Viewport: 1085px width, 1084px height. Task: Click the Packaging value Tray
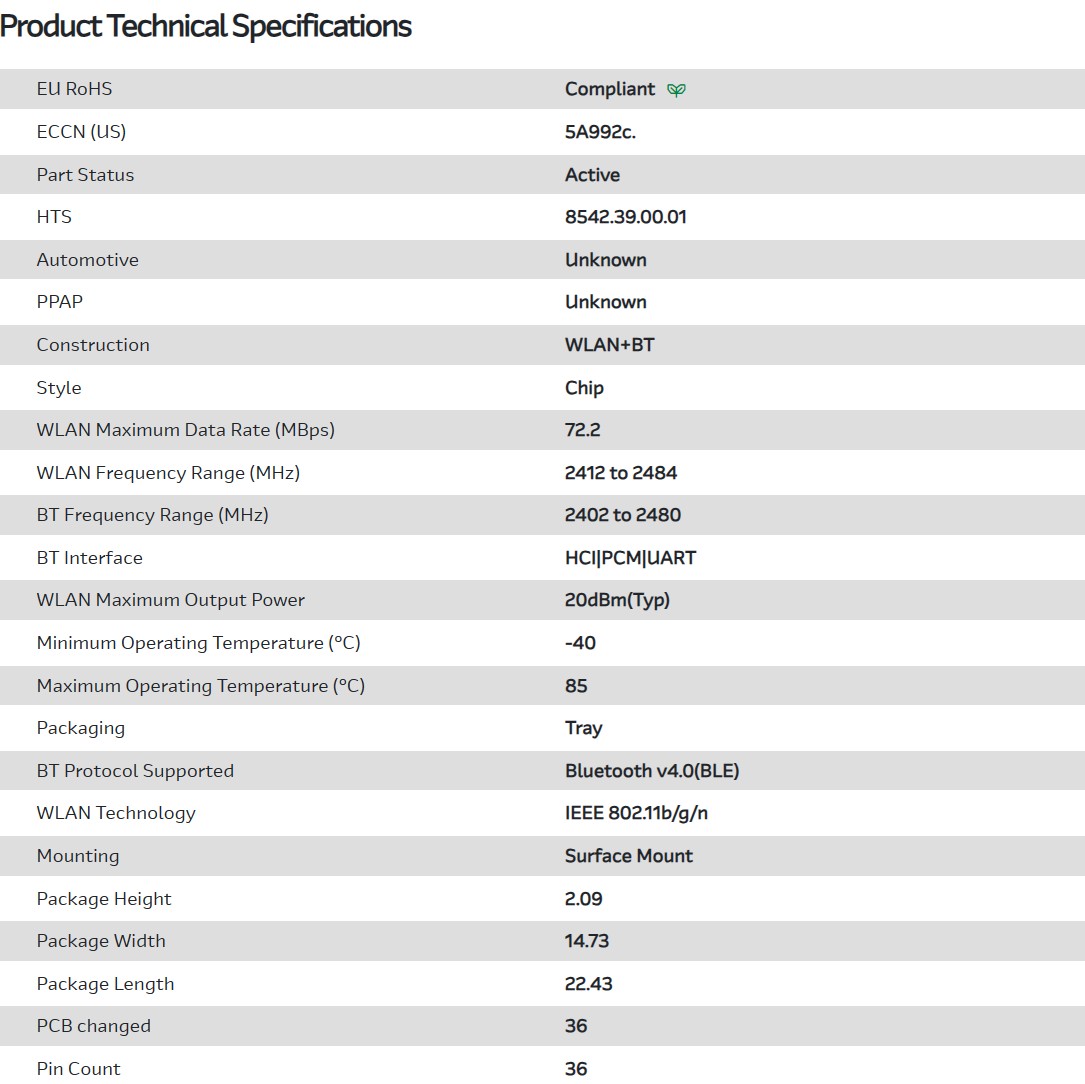pyautogui.click(x=583, y=728)
